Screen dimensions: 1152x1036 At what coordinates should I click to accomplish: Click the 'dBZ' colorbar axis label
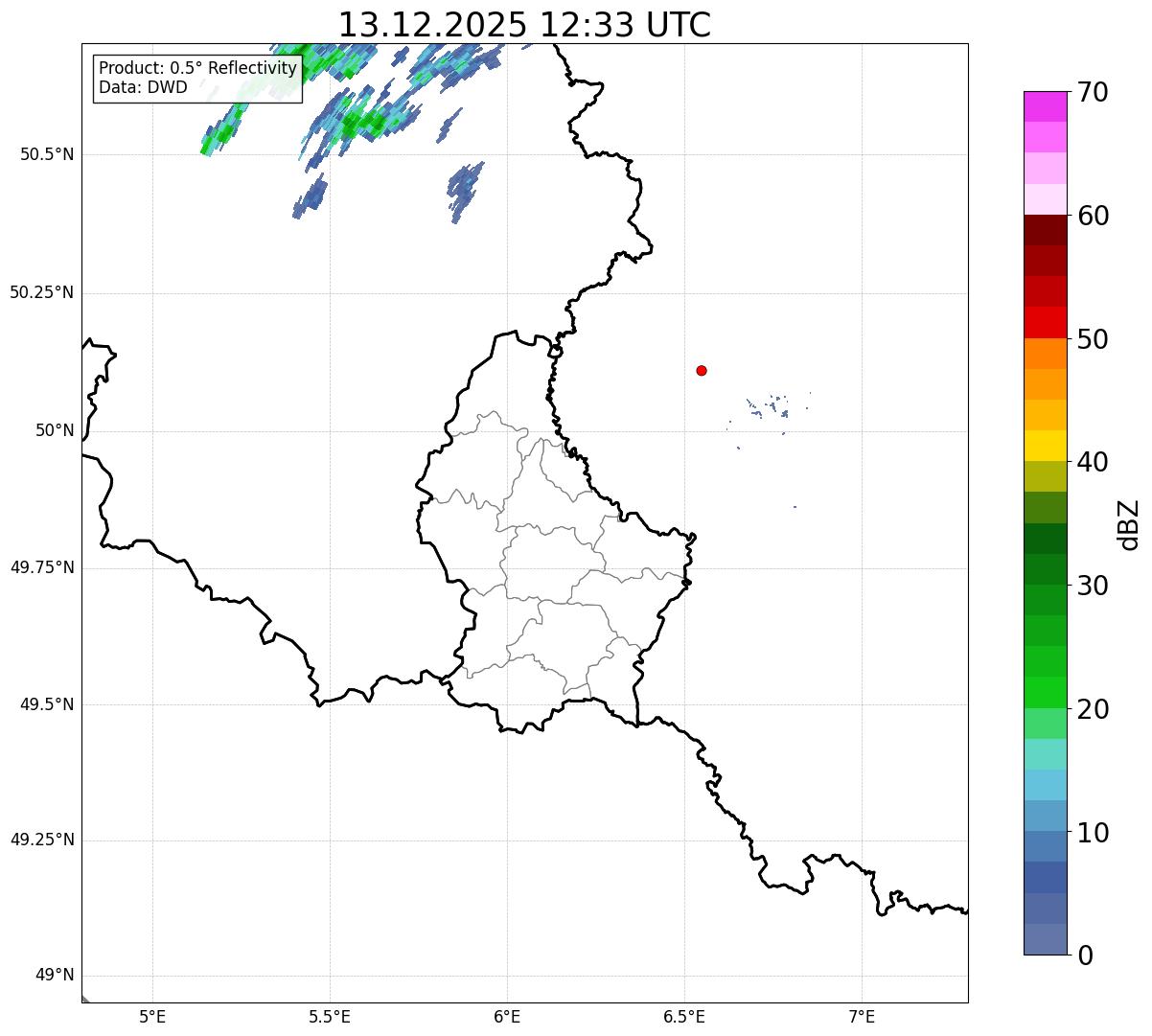pyautogui.click(x=1129, y=524)
